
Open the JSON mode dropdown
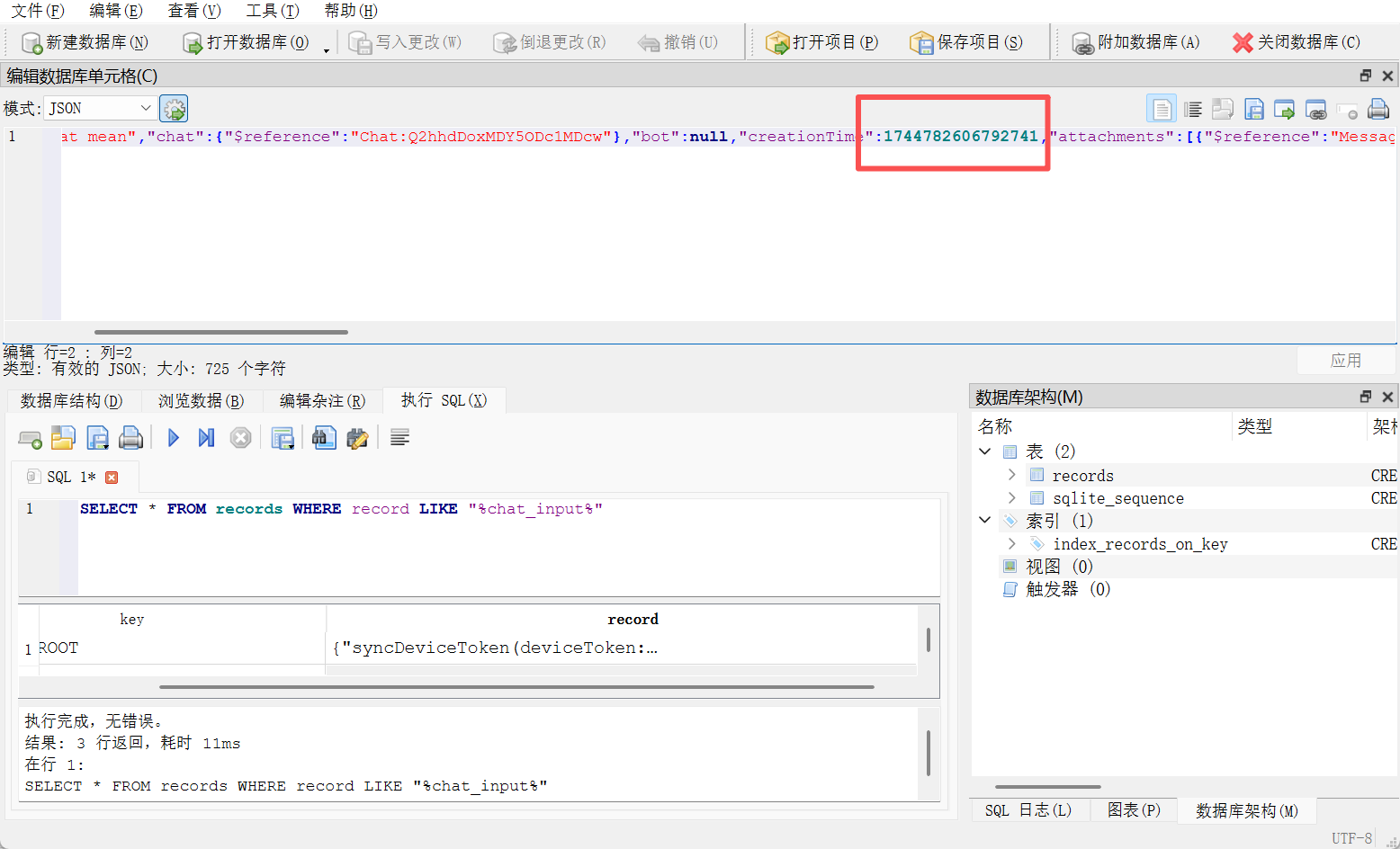(x=99, y=109)
